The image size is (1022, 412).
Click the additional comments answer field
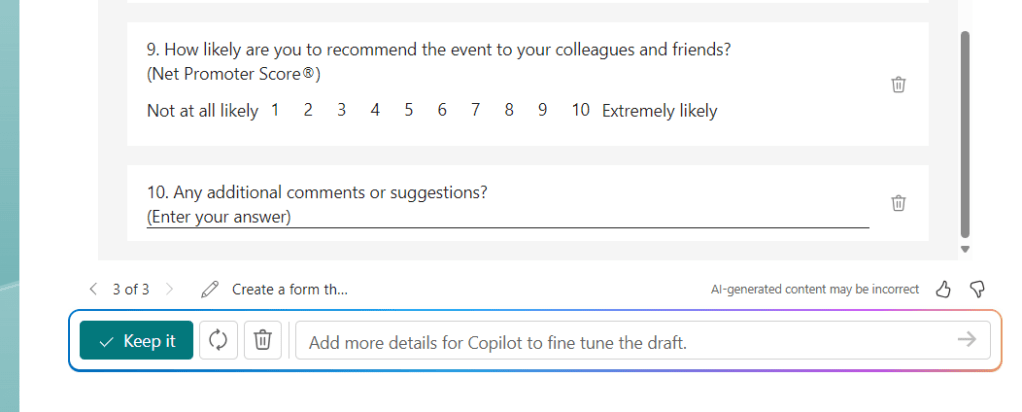[507, 217]
